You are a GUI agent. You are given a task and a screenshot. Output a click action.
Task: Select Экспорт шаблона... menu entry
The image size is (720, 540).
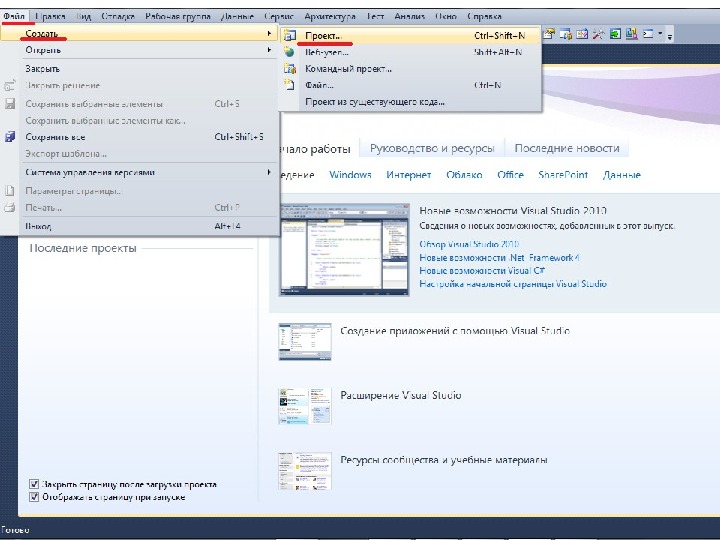pyautogui.click(x=140, y=153)
